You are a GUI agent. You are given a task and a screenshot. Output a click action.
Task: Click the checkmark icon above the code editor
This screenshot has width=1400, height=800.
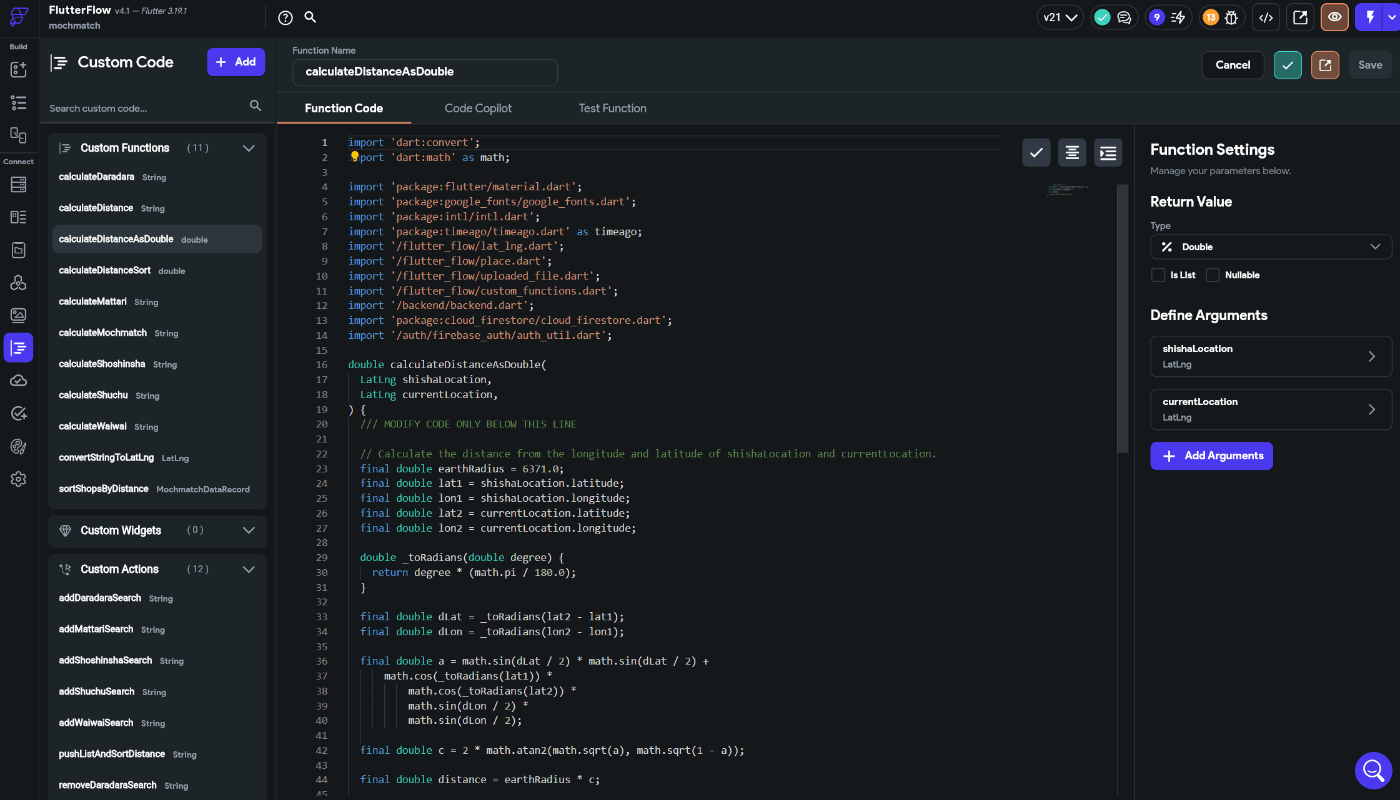1037,152
